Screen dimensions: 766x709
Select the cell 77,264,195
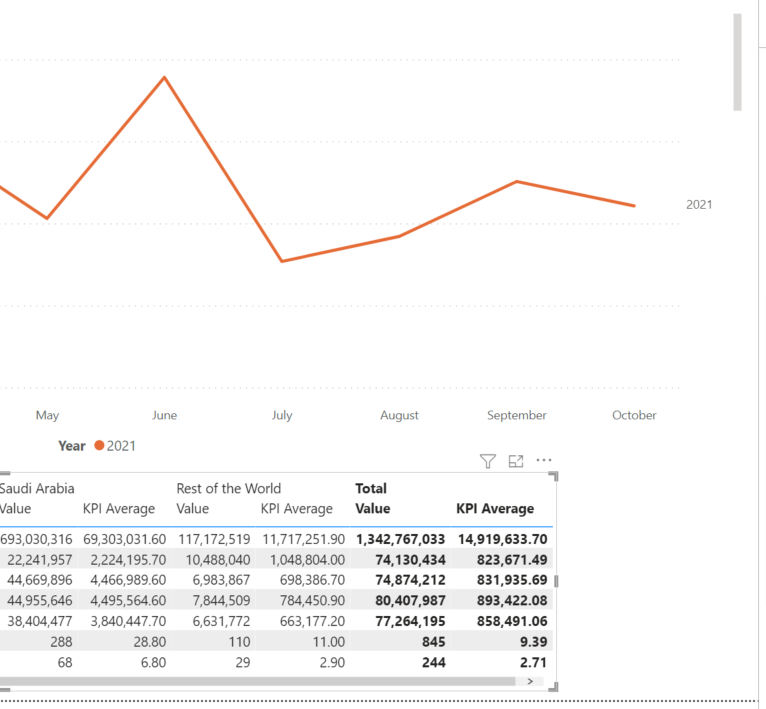(x=410, y=622)
